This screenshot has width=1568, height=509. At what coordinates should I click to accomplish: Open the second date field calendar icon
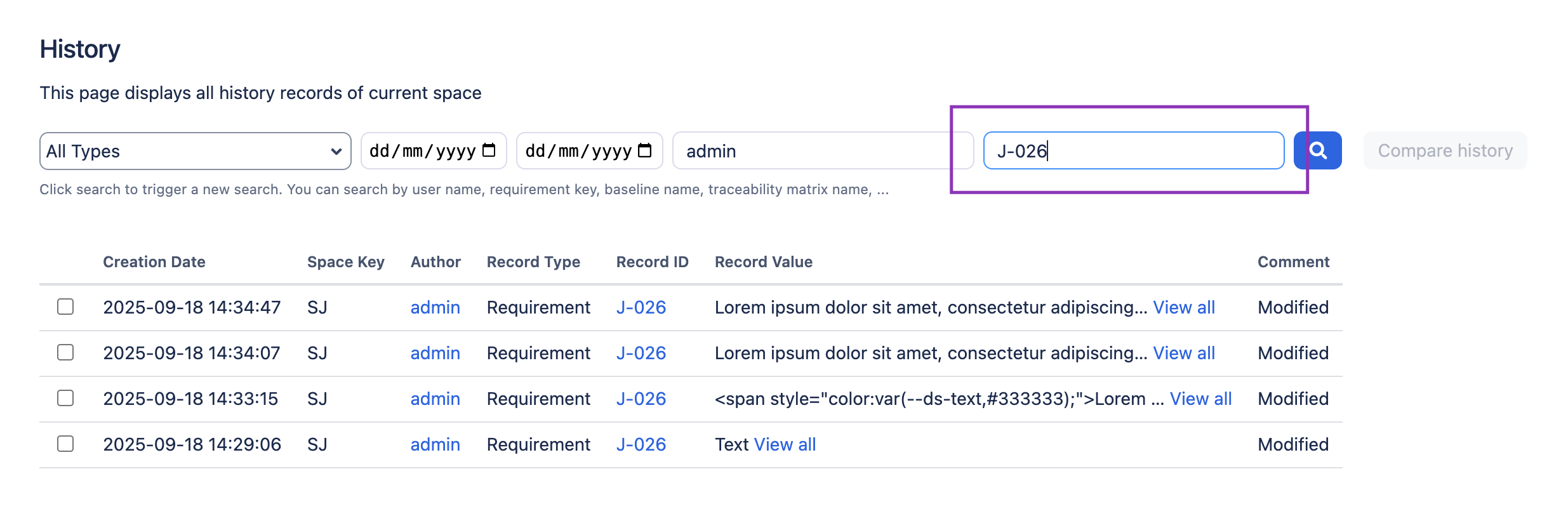click(x=644, y=150)
